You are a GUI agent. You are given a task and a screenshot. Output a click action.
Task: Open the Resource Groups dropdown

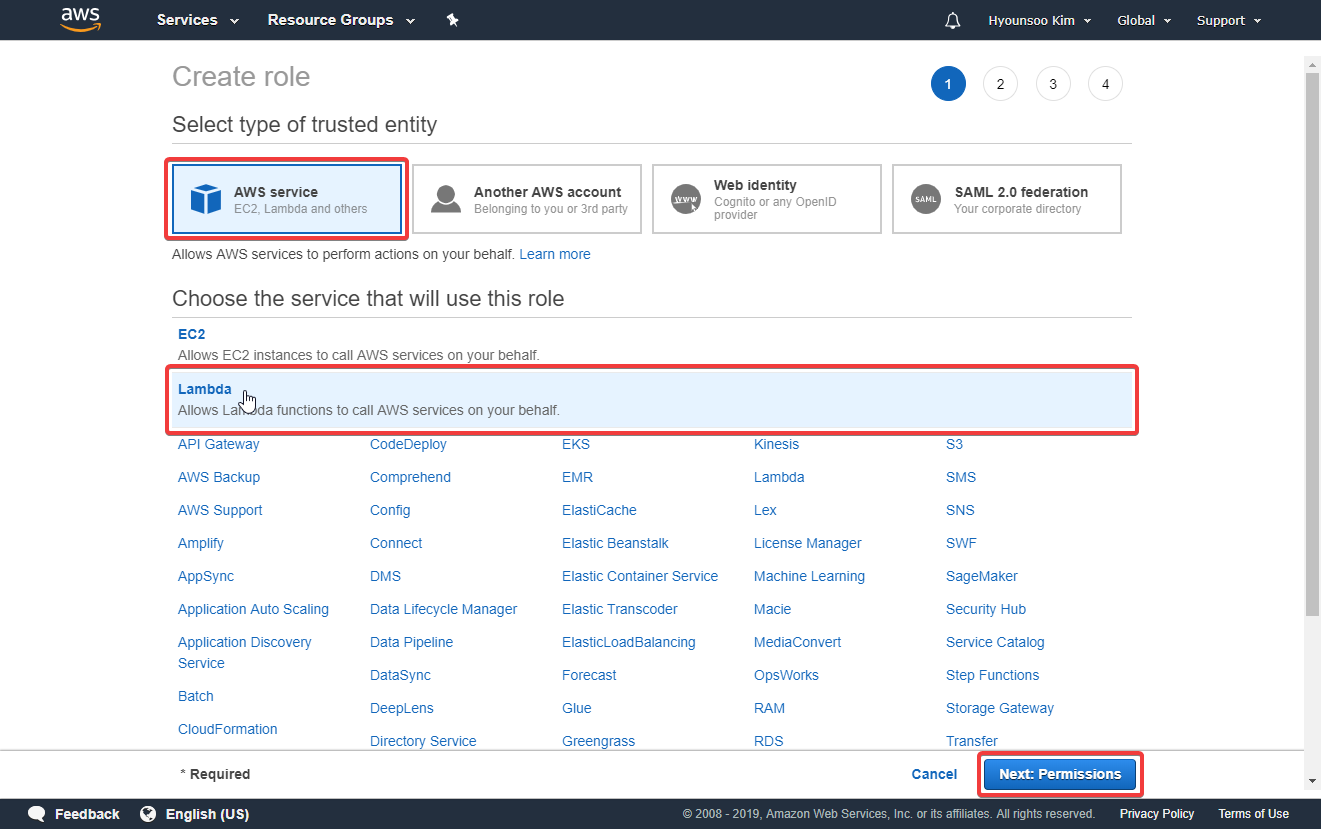click(341, 20)
